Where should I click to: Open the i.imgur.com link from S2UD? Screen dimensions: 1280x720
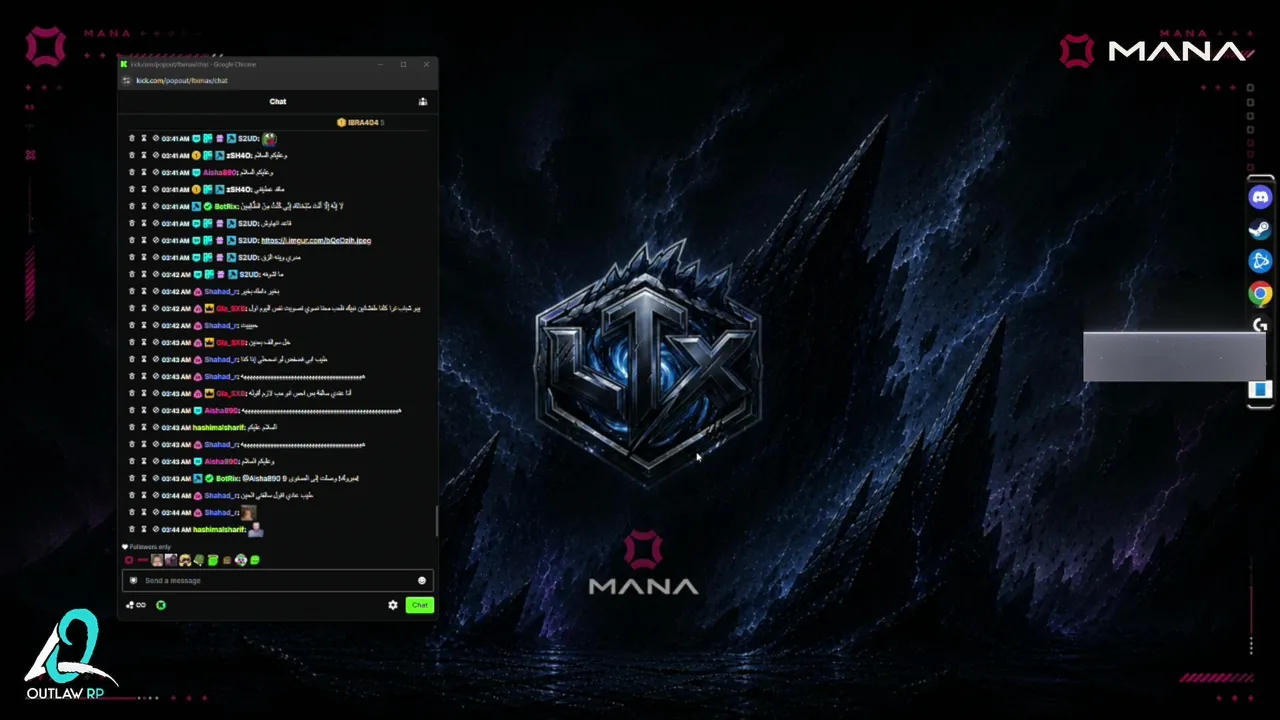click(316, 240)
